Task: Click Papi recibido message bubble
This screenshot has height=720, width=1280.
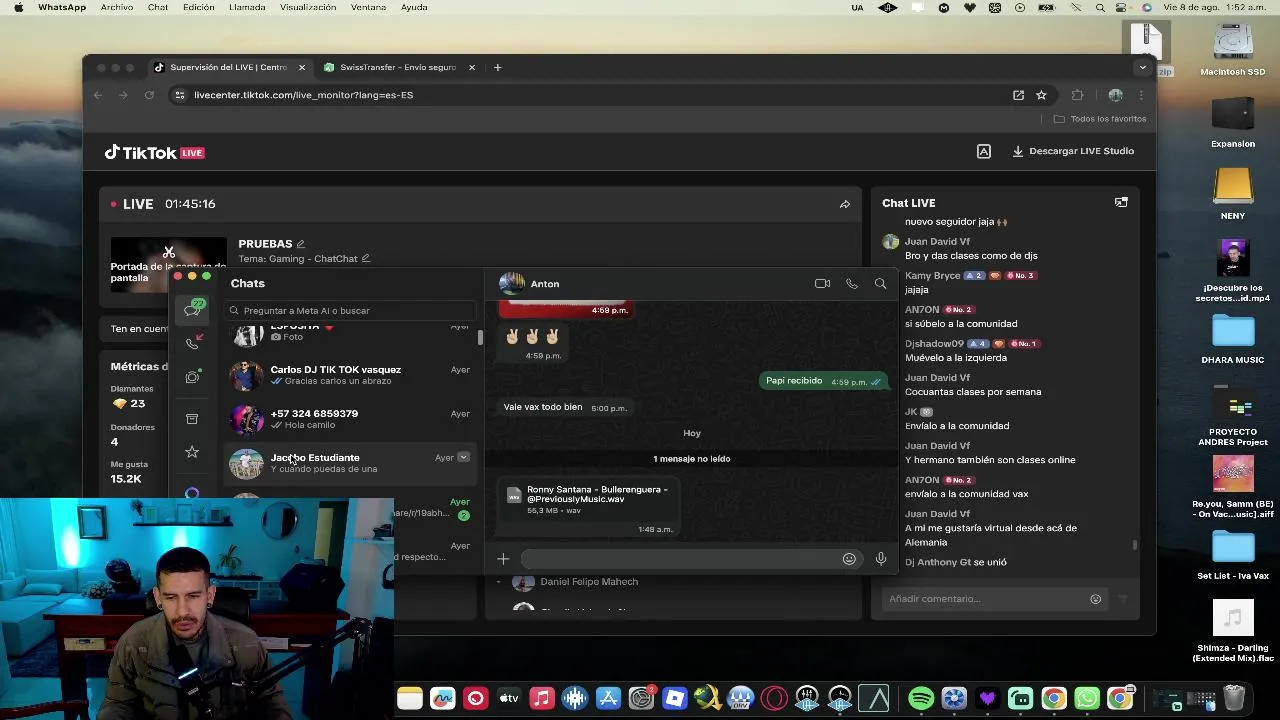Action: coord(823,381)
